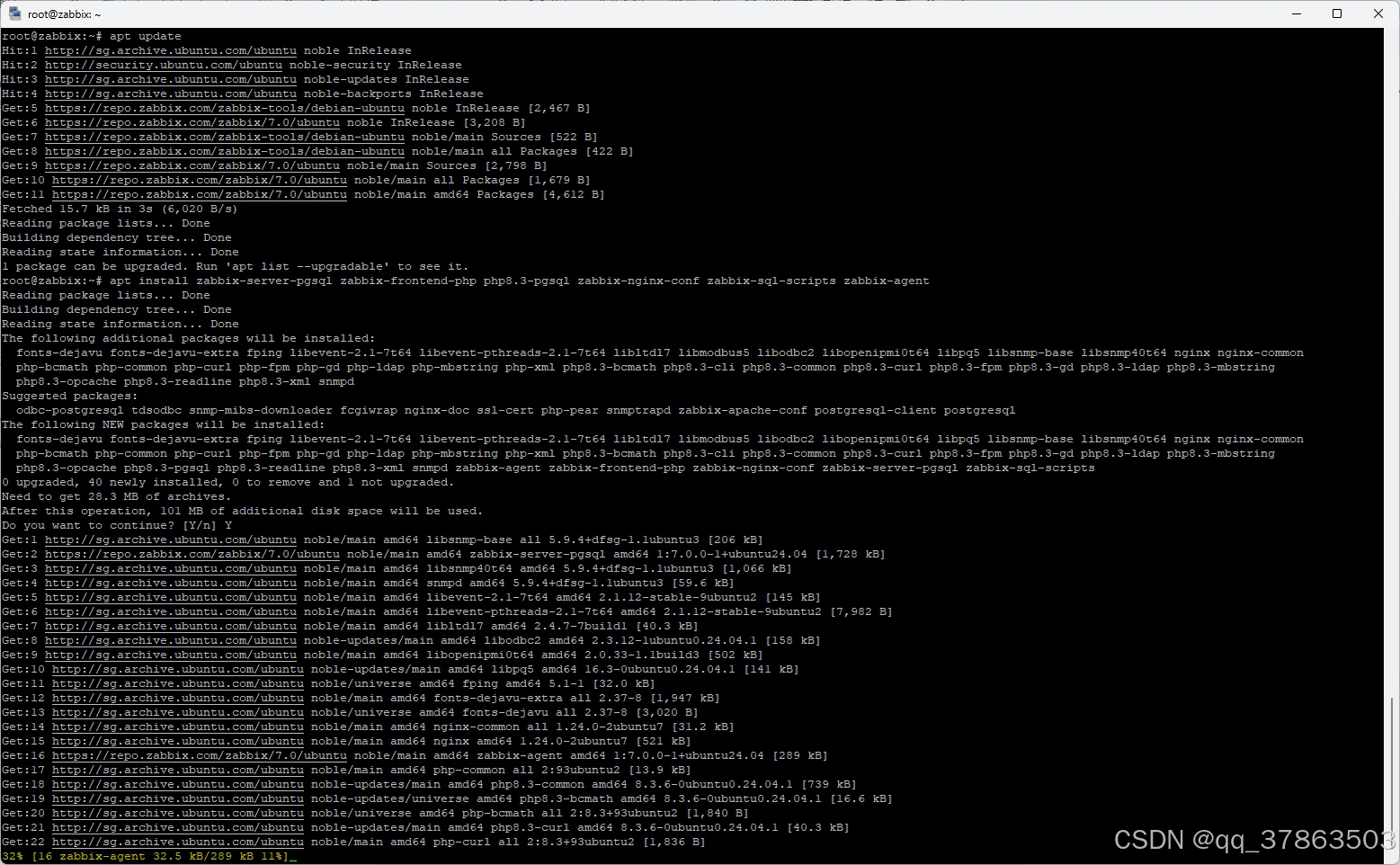Click 'After this operation, 101 MB' disk space line
This screenshot has height=865, width=1400.
243,512
